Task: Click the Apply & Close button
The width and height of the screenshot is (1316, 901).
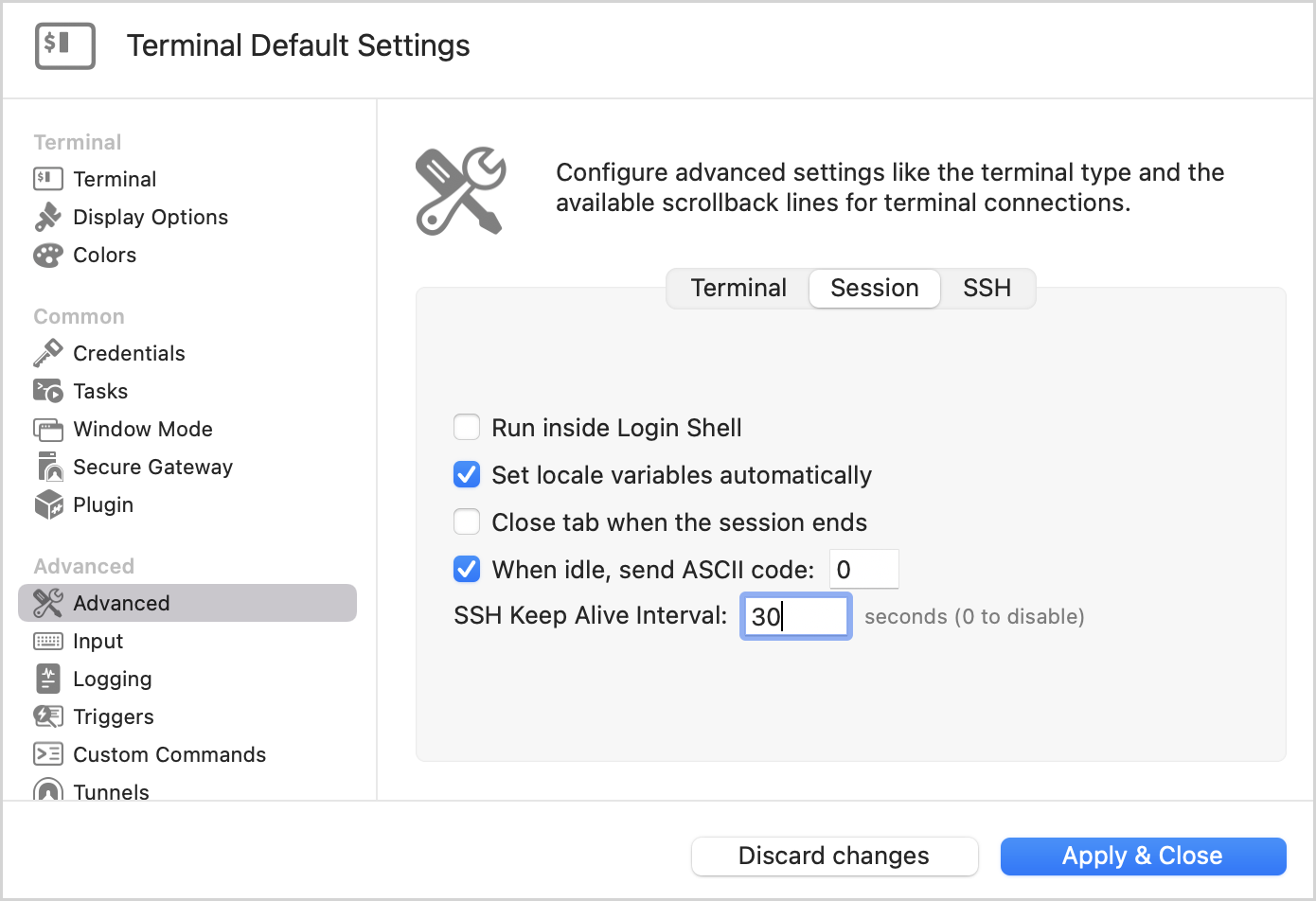Action: 1143,857
